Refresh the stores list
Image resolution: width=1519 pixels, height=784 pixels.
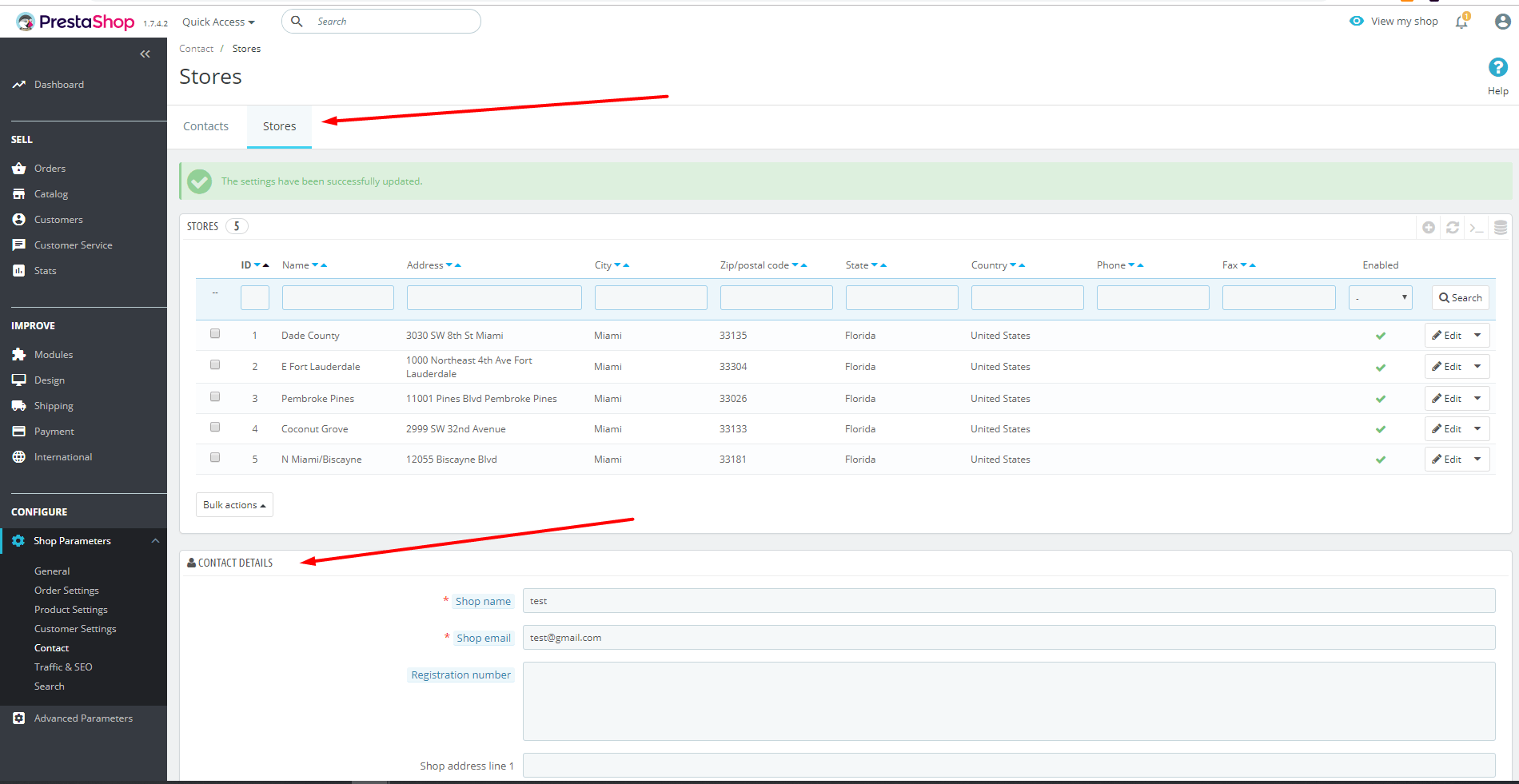click(1453, 228)
